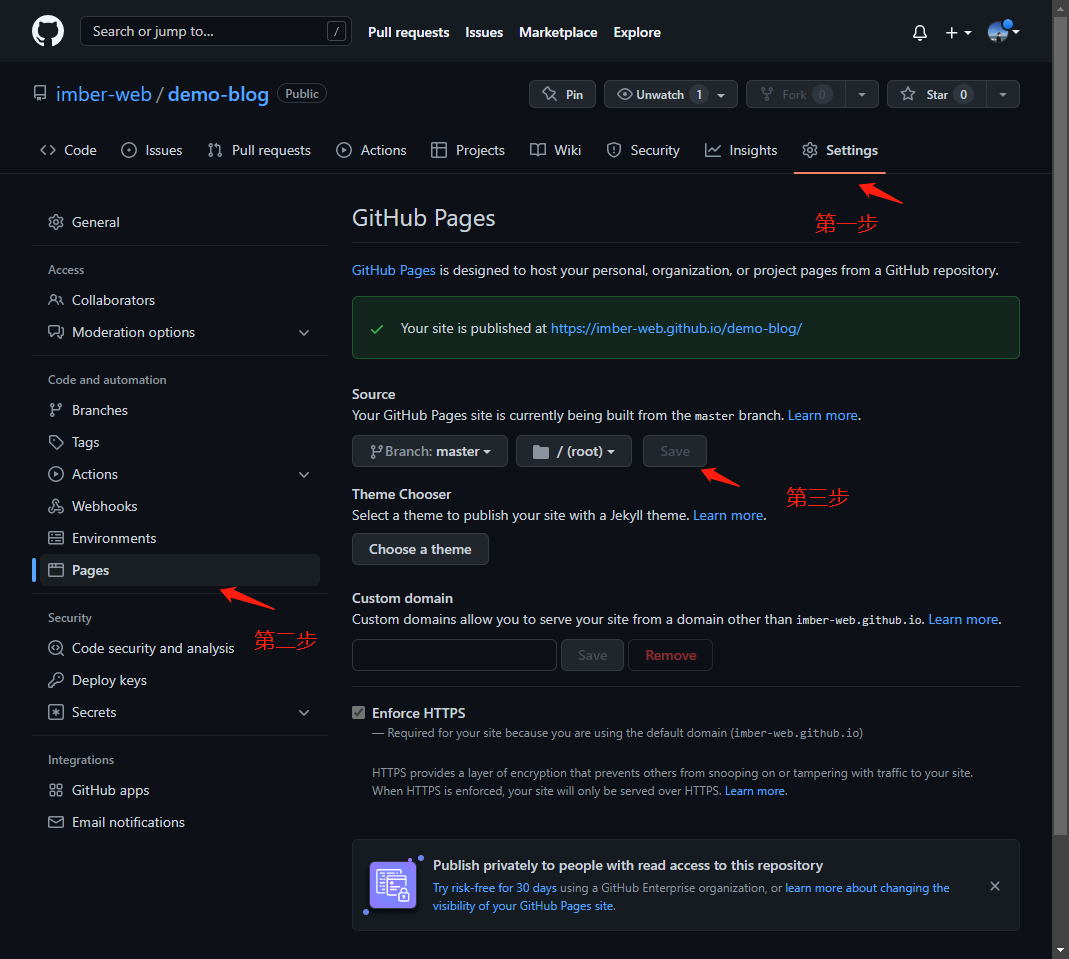
Task: Click the Fork button
Action: pyautogui.click(x=796, y=94)
